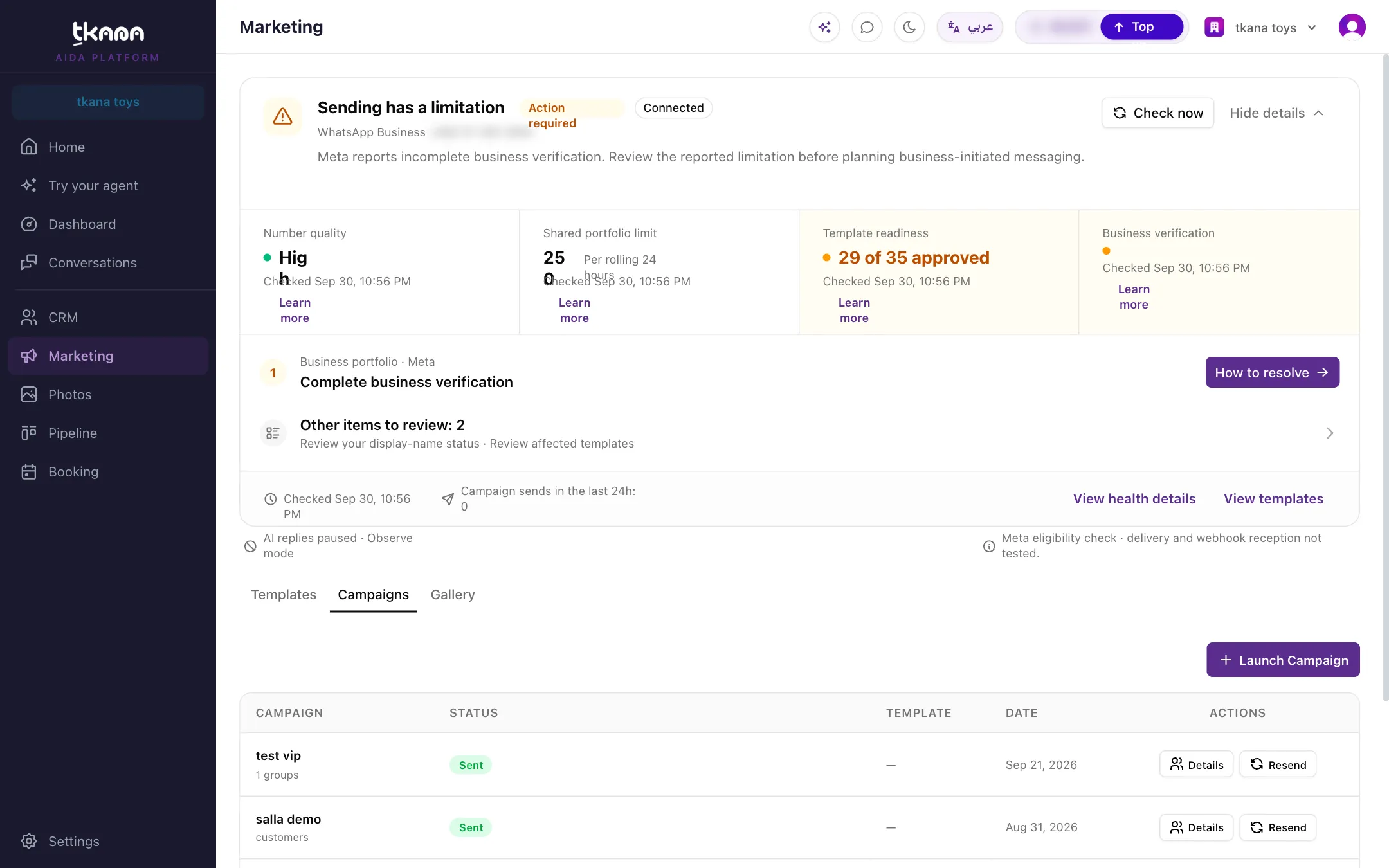Open Photos from sidebar
The height and width of the screenshot is (868, 1389).
point(108,395)
